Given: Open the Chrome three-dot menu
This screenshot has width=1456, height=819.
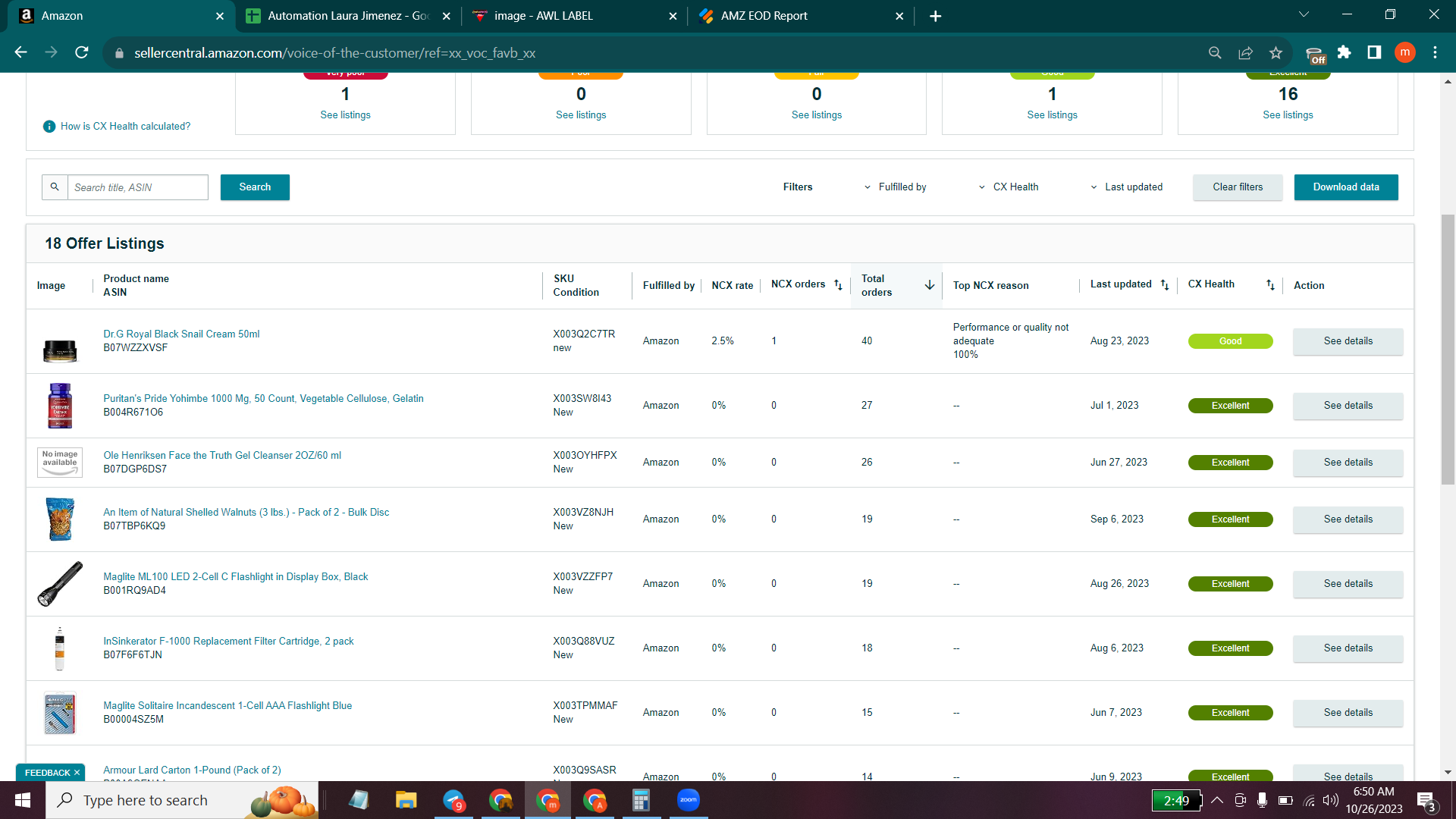Looking at the screenshot, I should (x=1435, y=52).
